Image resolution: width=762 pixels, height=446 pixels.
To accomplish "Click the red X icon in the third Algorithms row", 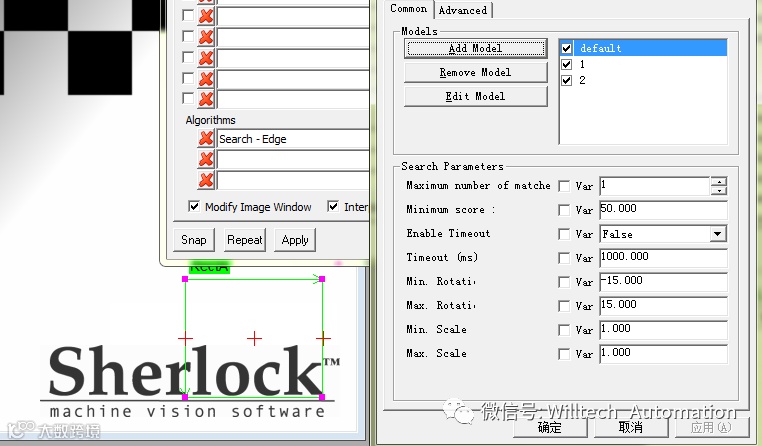I will pyautogui.click(x=206, y=180).
